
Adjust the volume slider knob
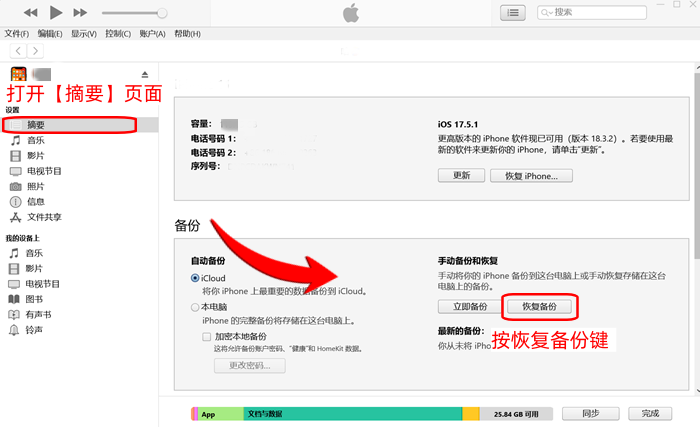pos(162,13)
